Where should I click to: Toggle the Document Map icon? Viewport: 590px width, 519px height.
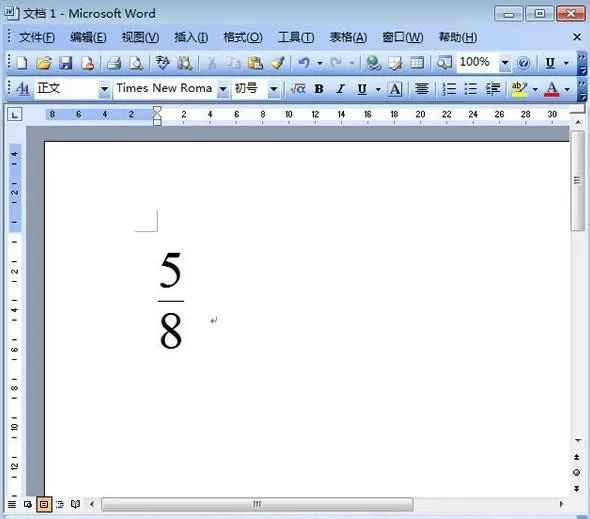coord(444,63)
